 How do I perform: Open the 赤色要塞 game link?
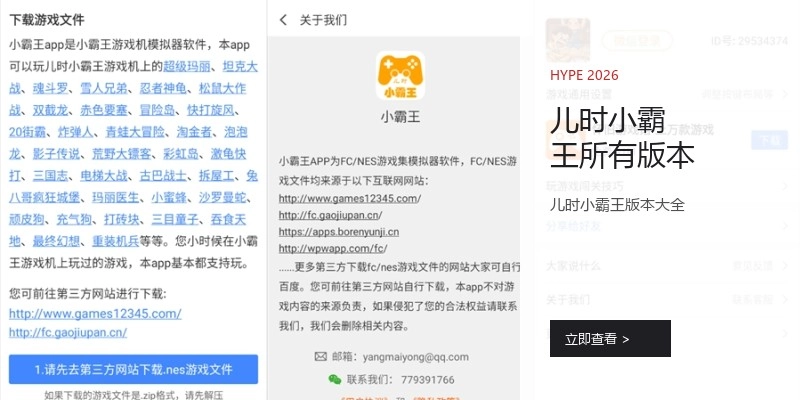104,110
